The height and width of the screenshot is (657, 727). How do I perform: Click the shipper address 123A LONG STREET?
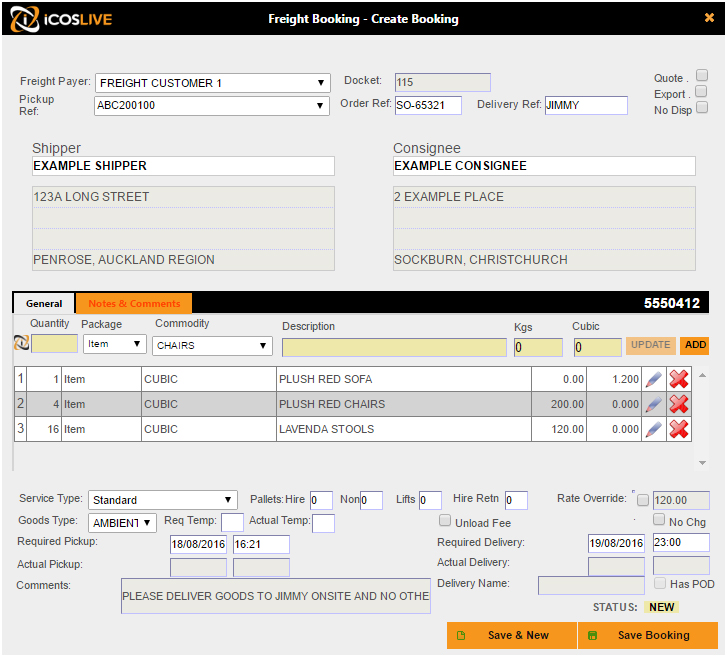point(183,197)
